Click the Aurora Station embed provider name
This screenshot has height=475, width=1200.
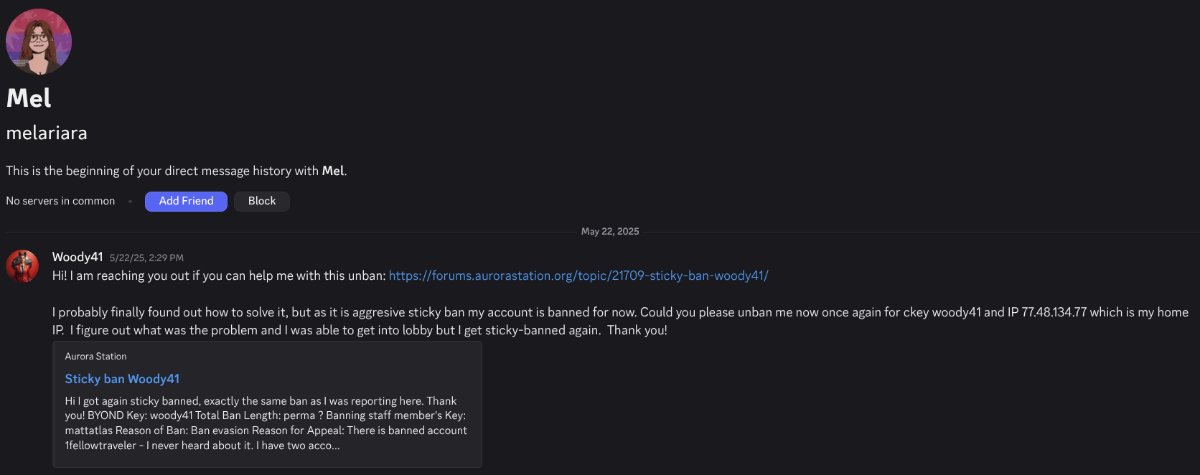click(96, 356)
